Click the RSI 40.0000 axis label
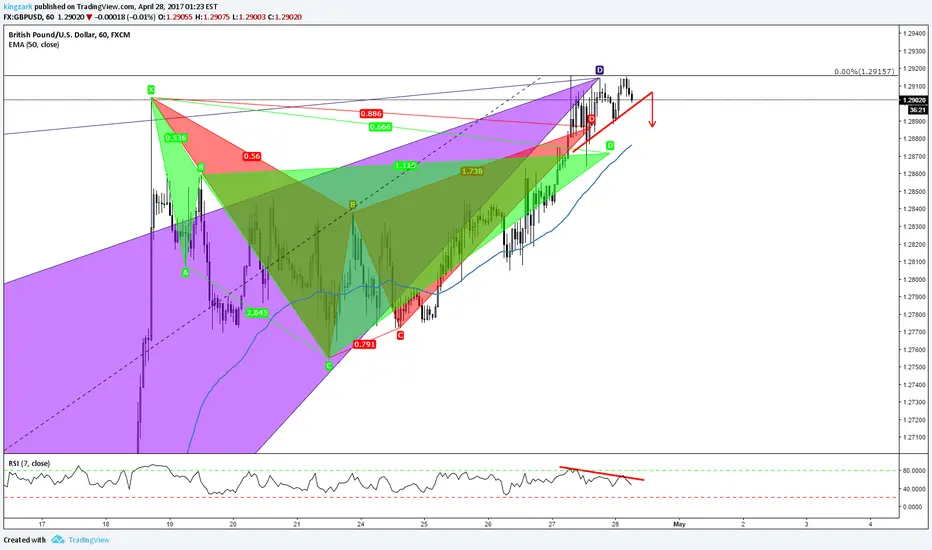This screenshot has width=932, height=550. pos(914,489)
